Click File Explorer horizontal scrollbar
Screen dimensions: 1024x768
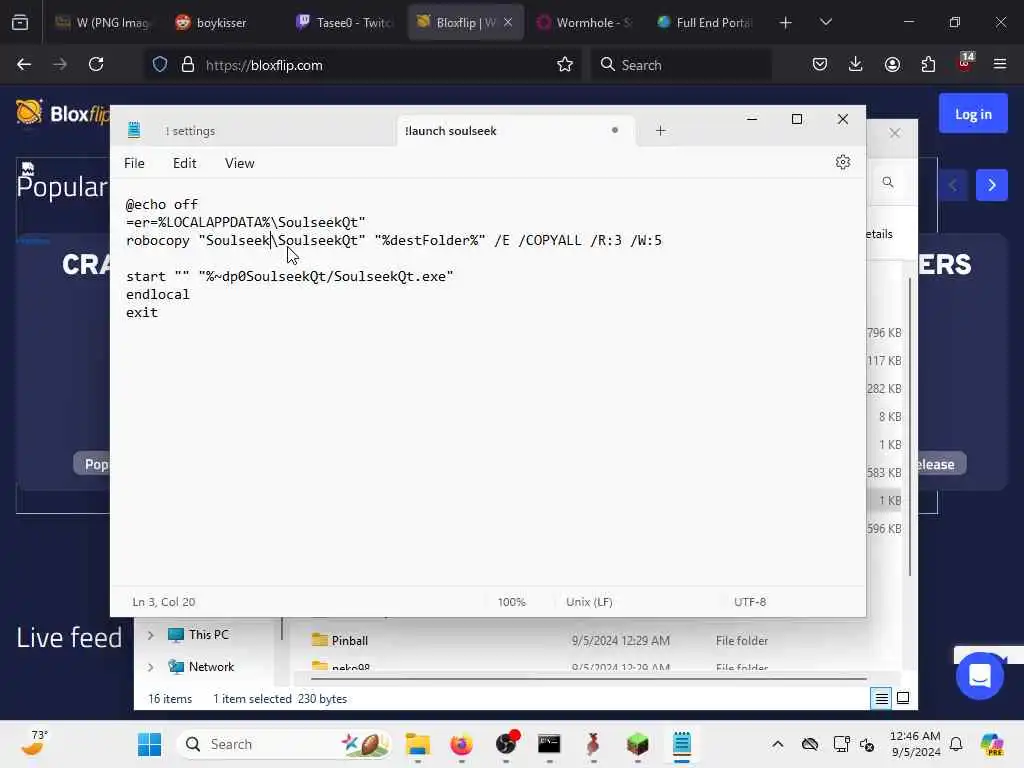tap(588, 679)
